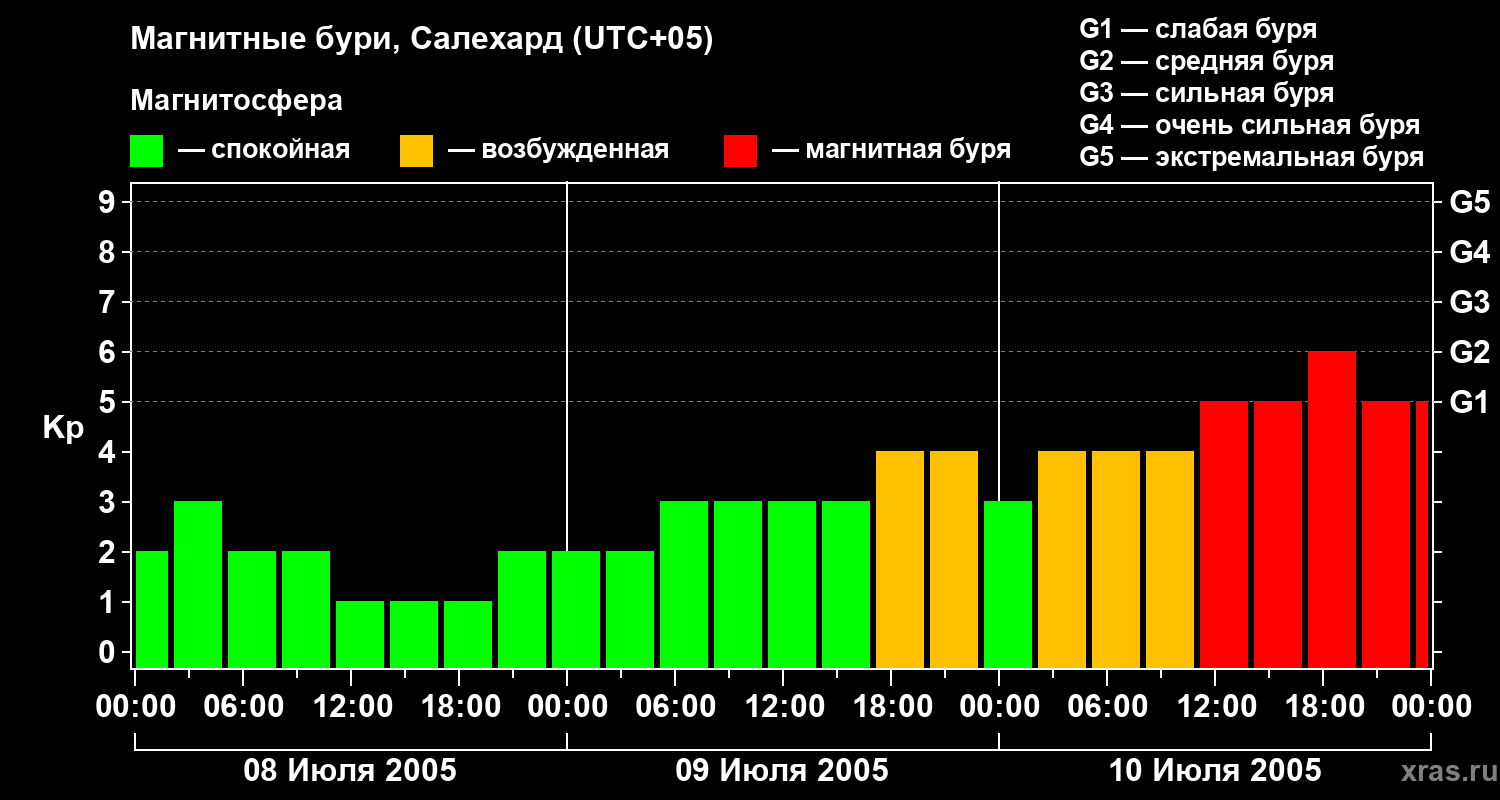Screen dimensions: 1500x800
Task: Click the 'G2' label on right axis
Action: tap(1470, 352)
